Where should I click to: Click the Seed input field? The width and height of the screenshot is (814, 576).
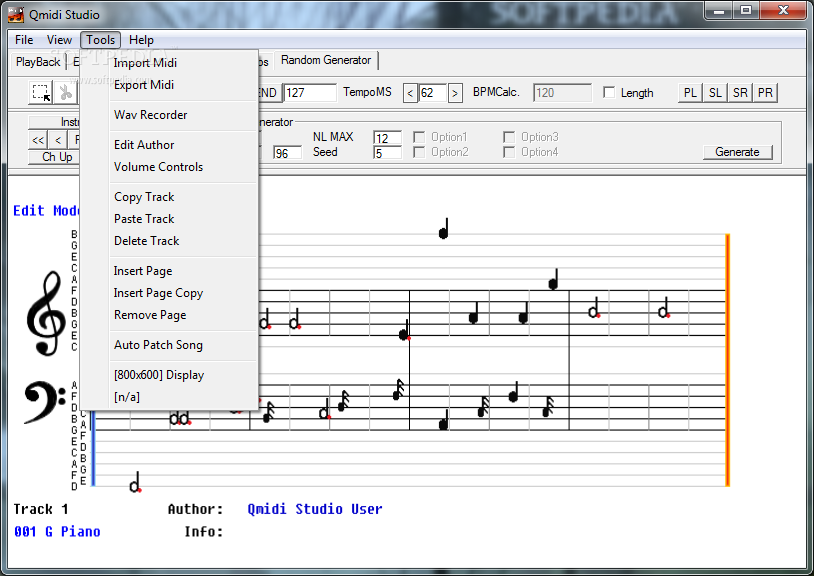pyautogui.click(x=387, y=153)
